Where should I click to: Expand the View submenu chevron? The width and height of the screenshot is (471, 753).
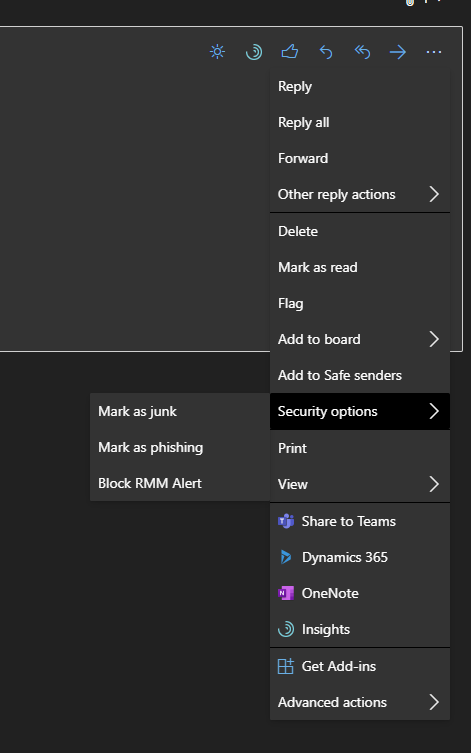click(434, 484)
